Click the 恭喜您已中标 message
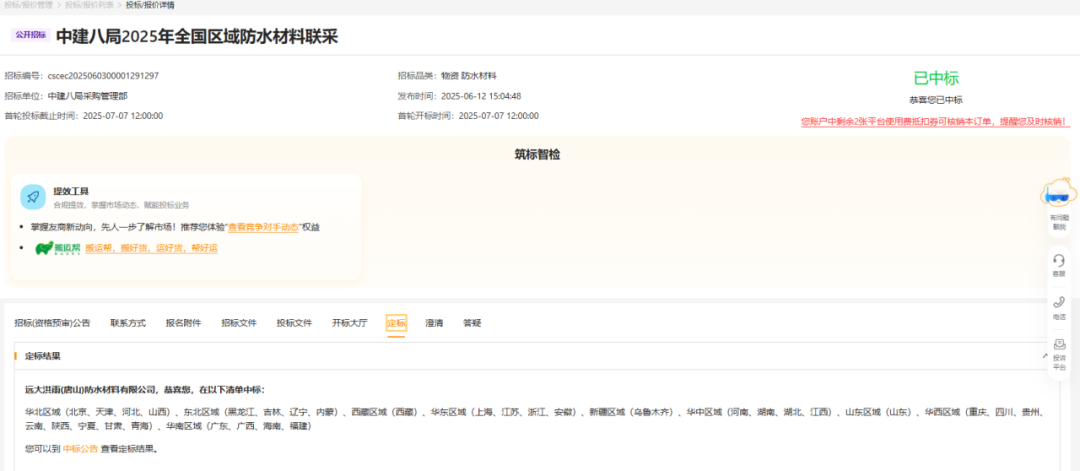The height and width of the screenshot is (471, 1080). click(935, 100)
